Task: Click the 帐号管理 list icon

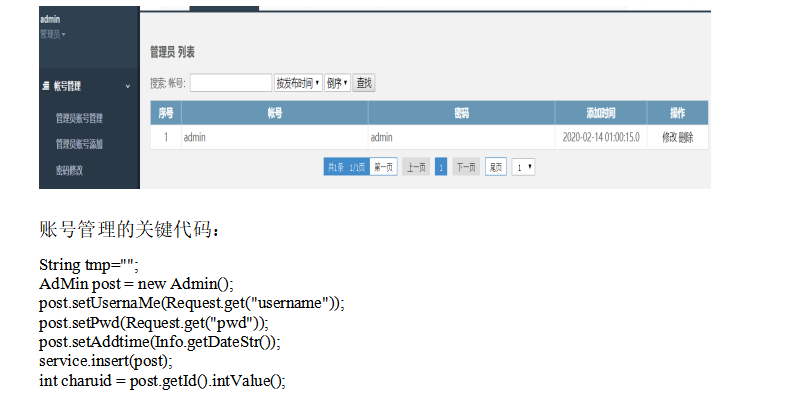Action: (46, 86)
